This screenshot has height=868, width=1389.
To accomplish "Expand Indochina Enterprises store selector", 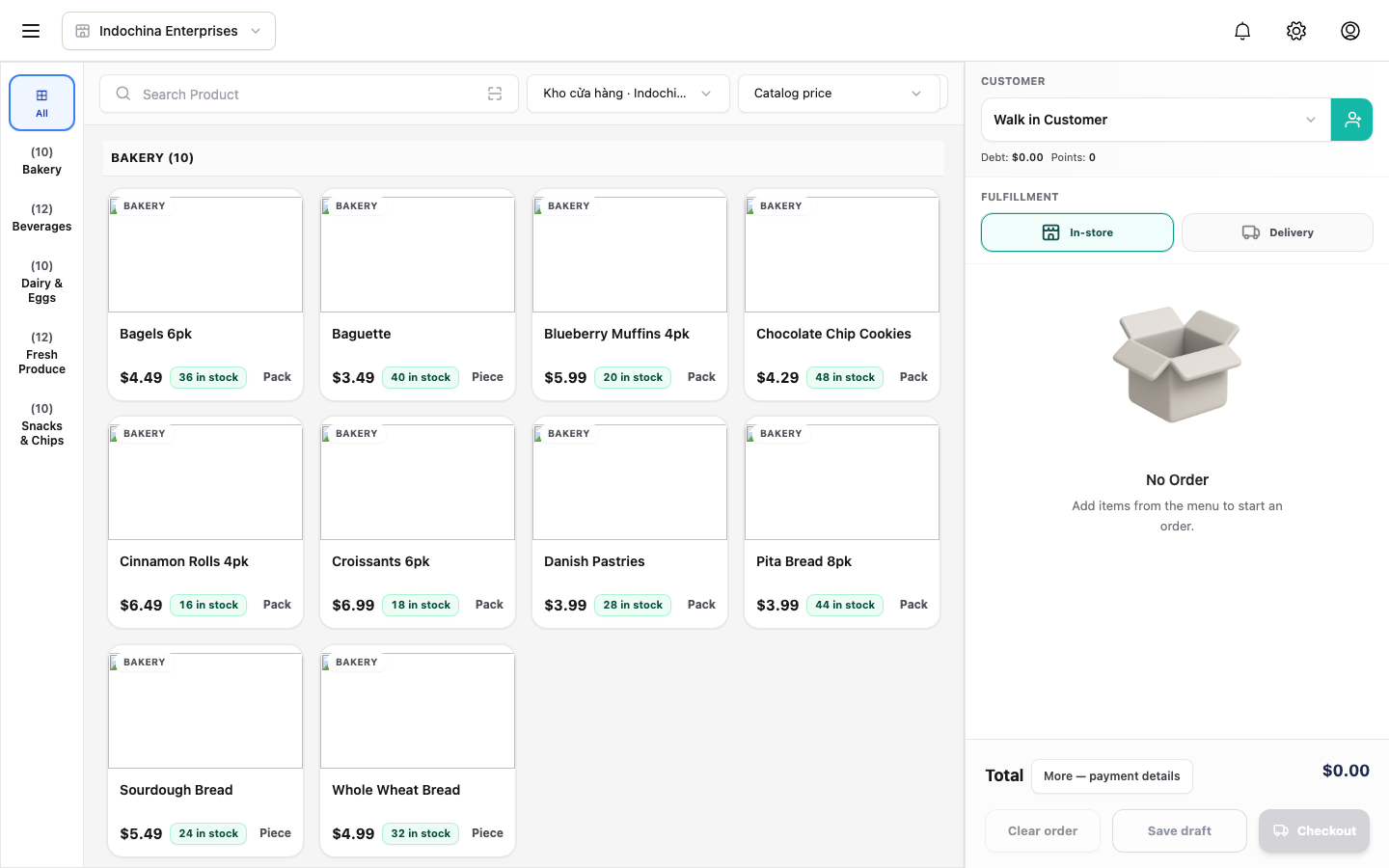I will [x=169, y=31].
